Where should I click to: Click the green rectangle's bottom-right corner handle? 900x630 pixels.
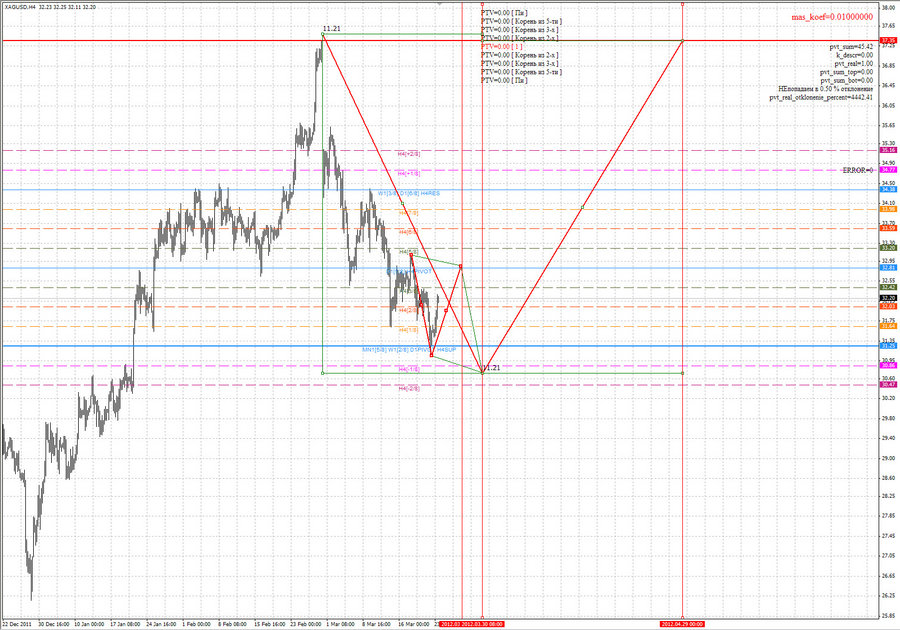tap(682, 374)
